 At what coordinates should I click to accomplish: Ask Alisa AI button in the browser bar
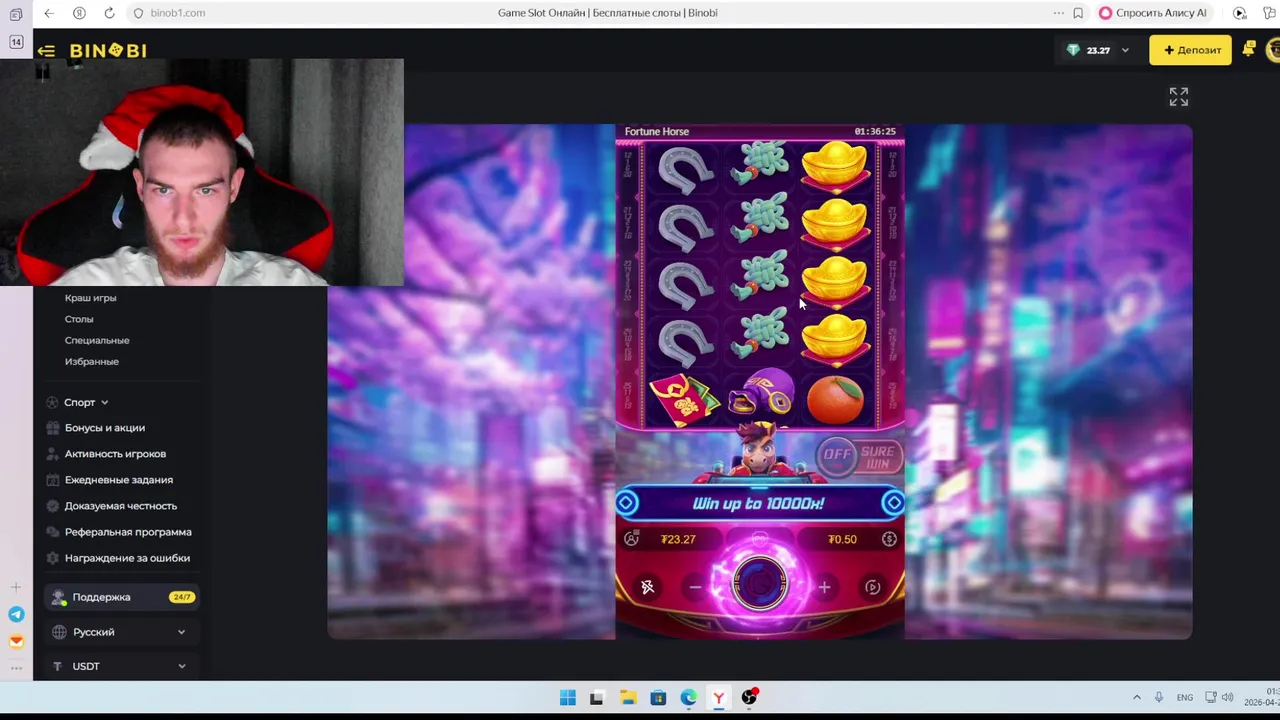pyautogui.click(x=1153, y=13)
